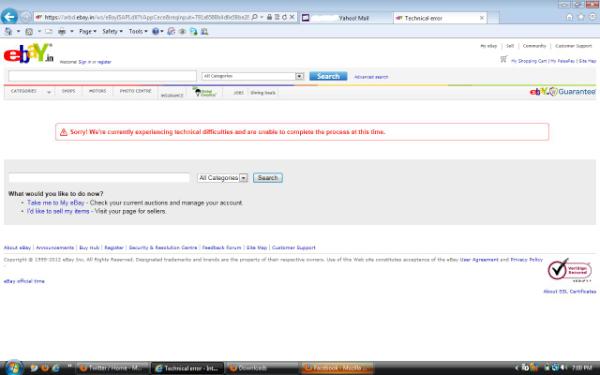Click the VeriSign Secured seal
The image size is (600, 375).
coord(569,270)
